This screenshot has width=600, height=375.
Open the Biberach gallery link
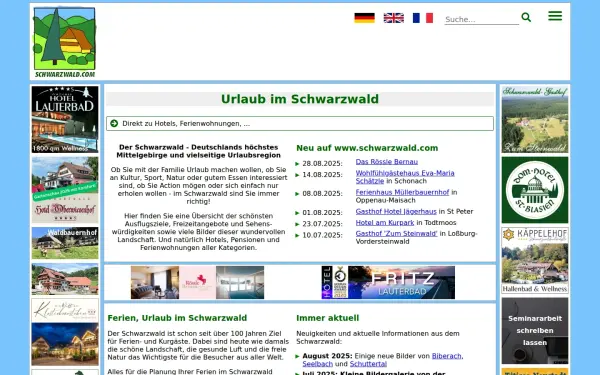tap(447, 356)
